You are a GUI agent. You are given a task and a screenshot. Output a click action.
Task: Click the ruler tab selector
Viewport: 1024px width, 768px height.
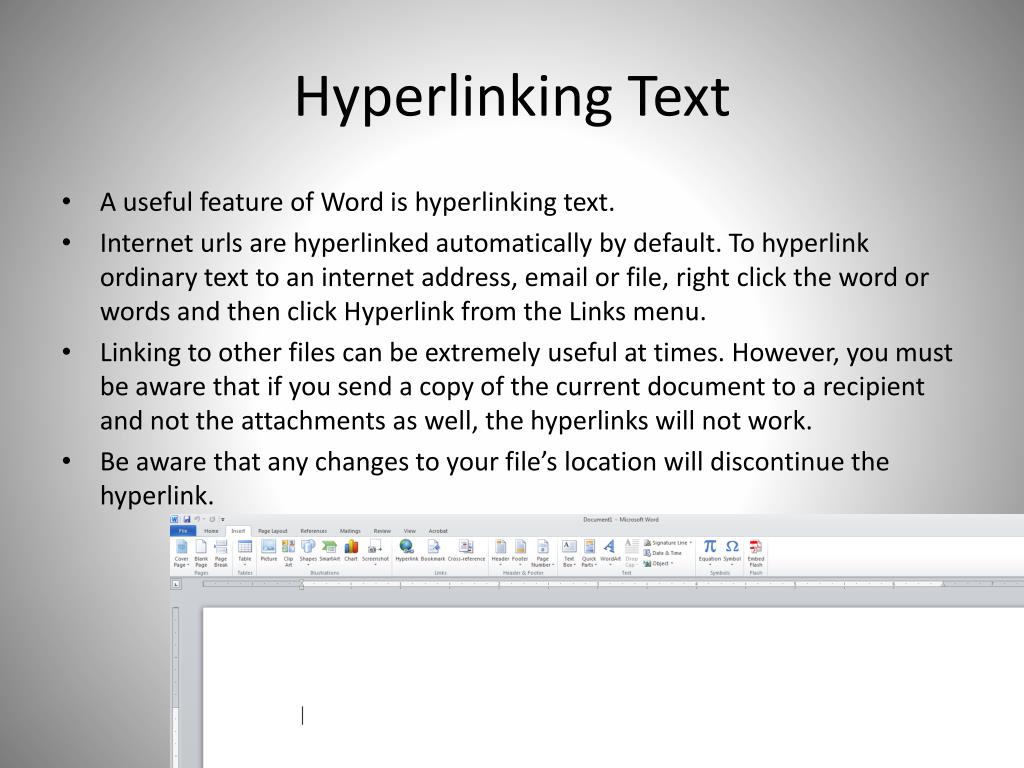click(176, 584)
